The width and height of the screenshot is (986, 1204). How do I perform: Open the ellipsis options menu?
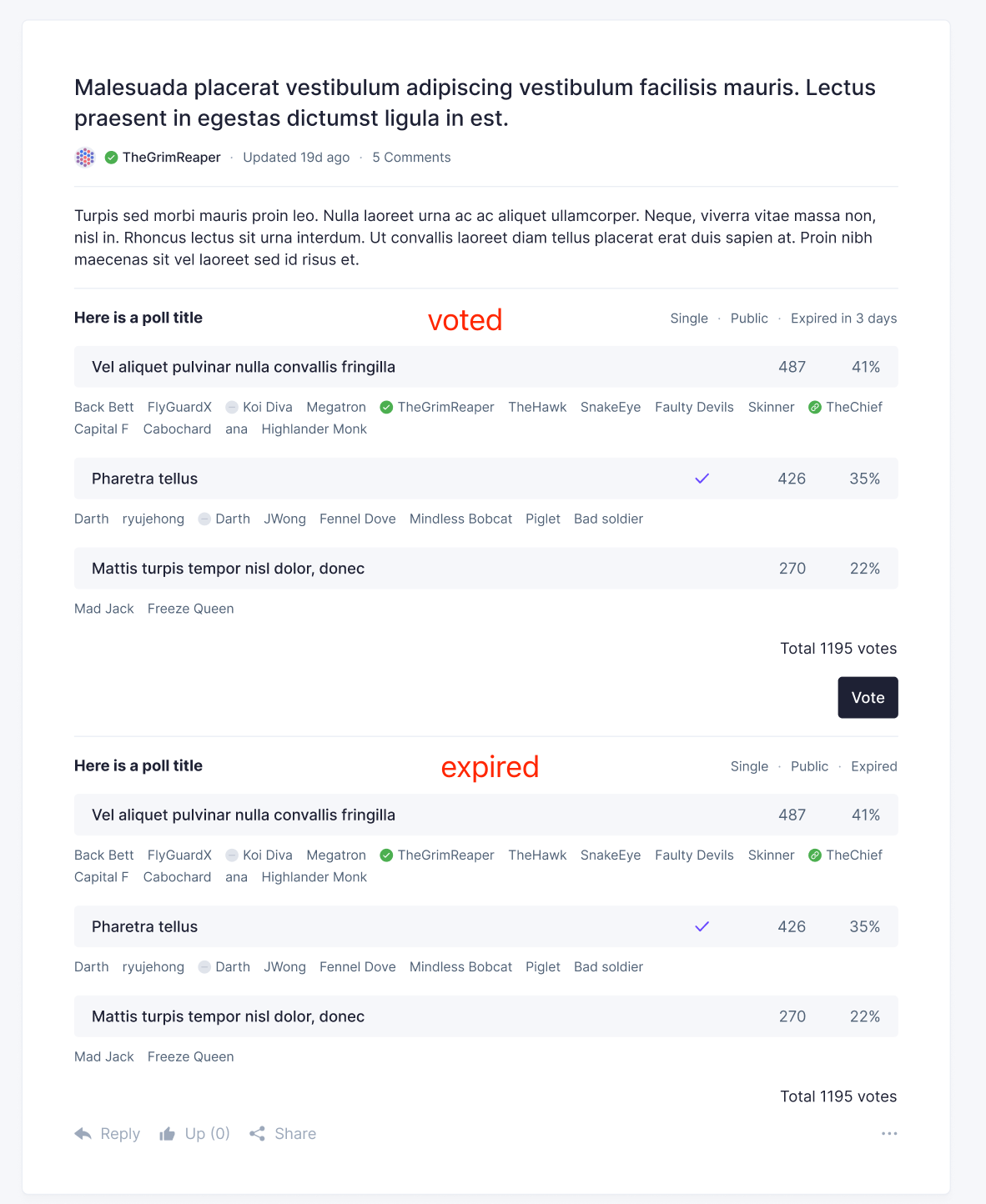tap(889, 1133)
